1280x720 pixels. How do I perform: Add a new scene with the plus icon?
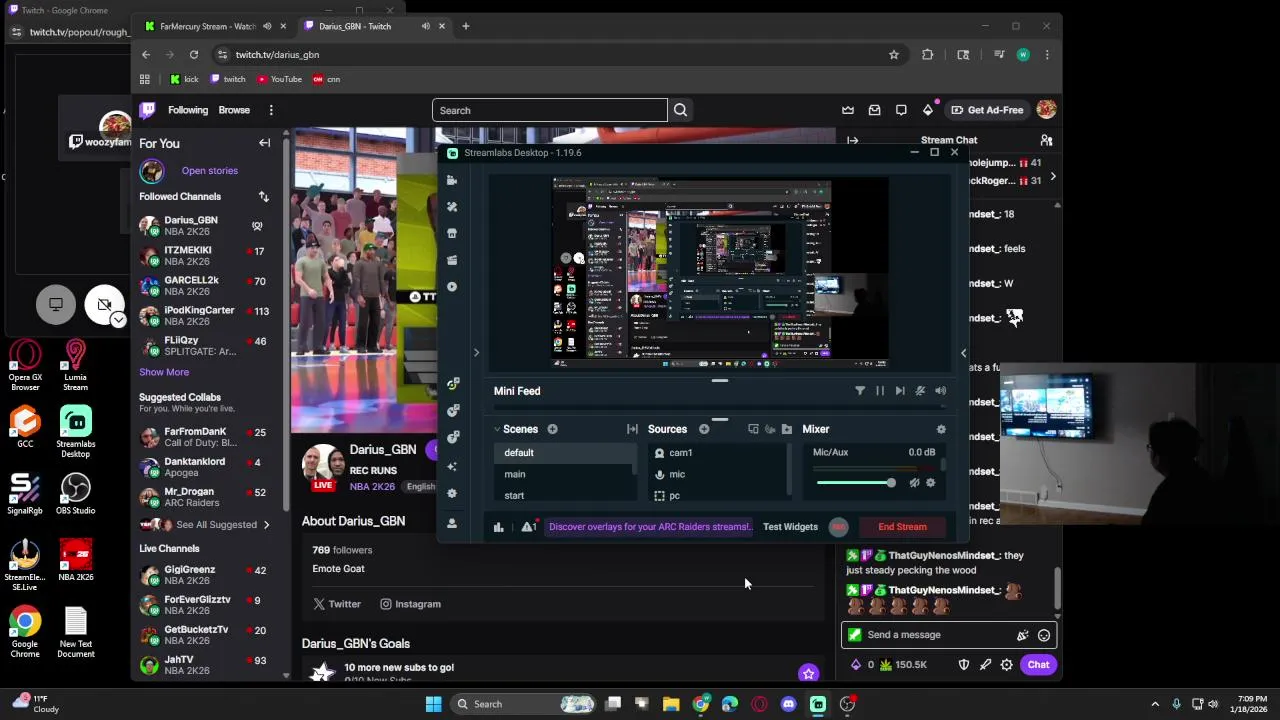point(552,429)
